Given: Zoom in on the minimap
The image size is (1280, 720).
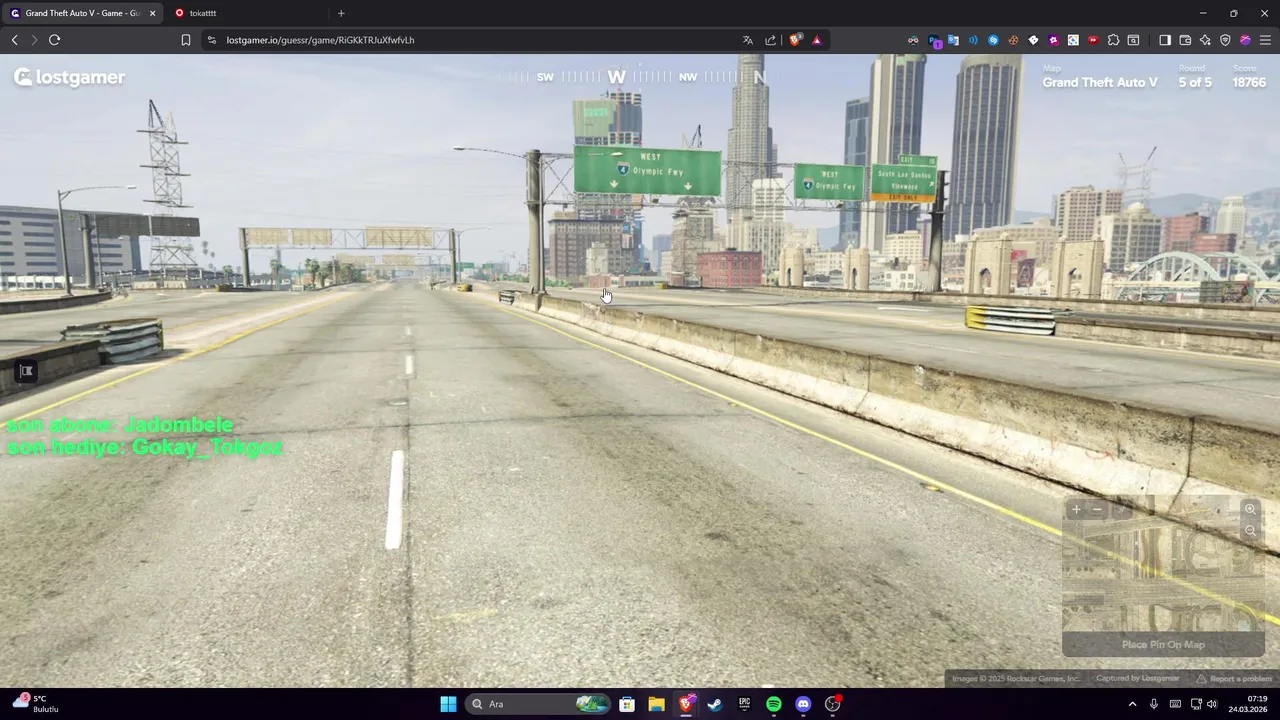Looking at the screenshot, I should [1250, 510].
